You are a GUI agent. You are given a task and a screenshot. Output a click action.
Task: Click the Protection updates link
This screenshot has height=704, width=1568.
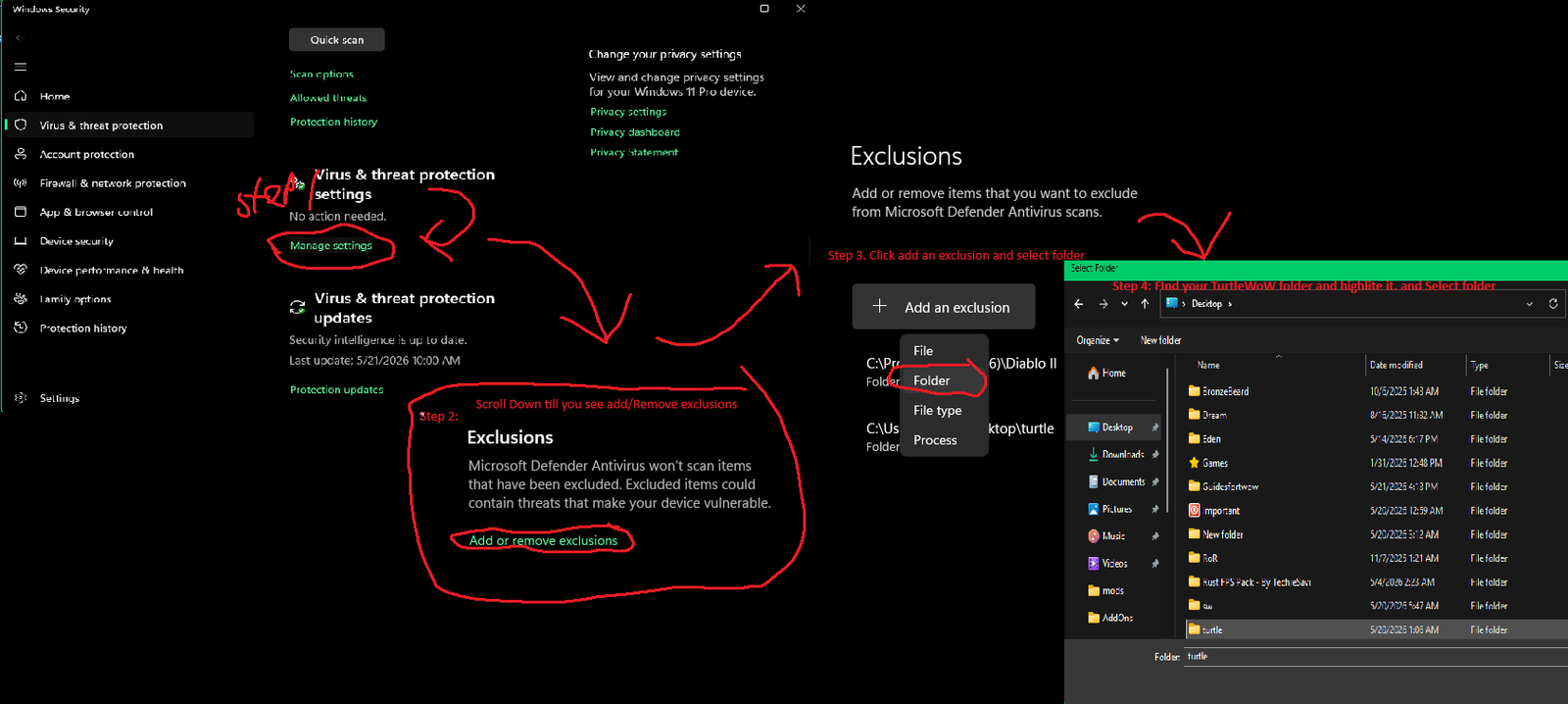pyautogui.click(x=336, y=389)
